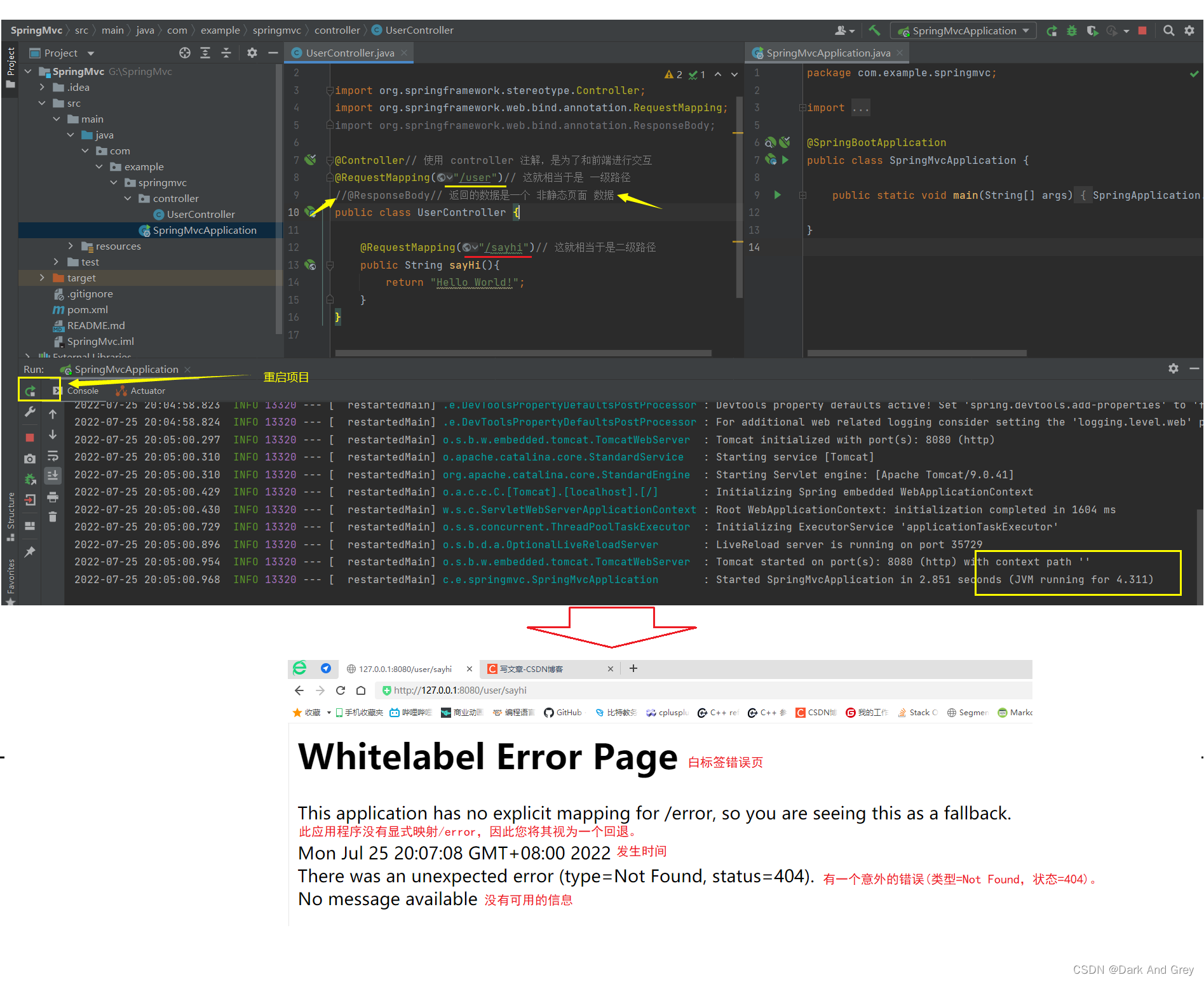This screenshot has height=982, width=1204.
Task: Open the Structure side tool window
Action: tap(10, 516)
